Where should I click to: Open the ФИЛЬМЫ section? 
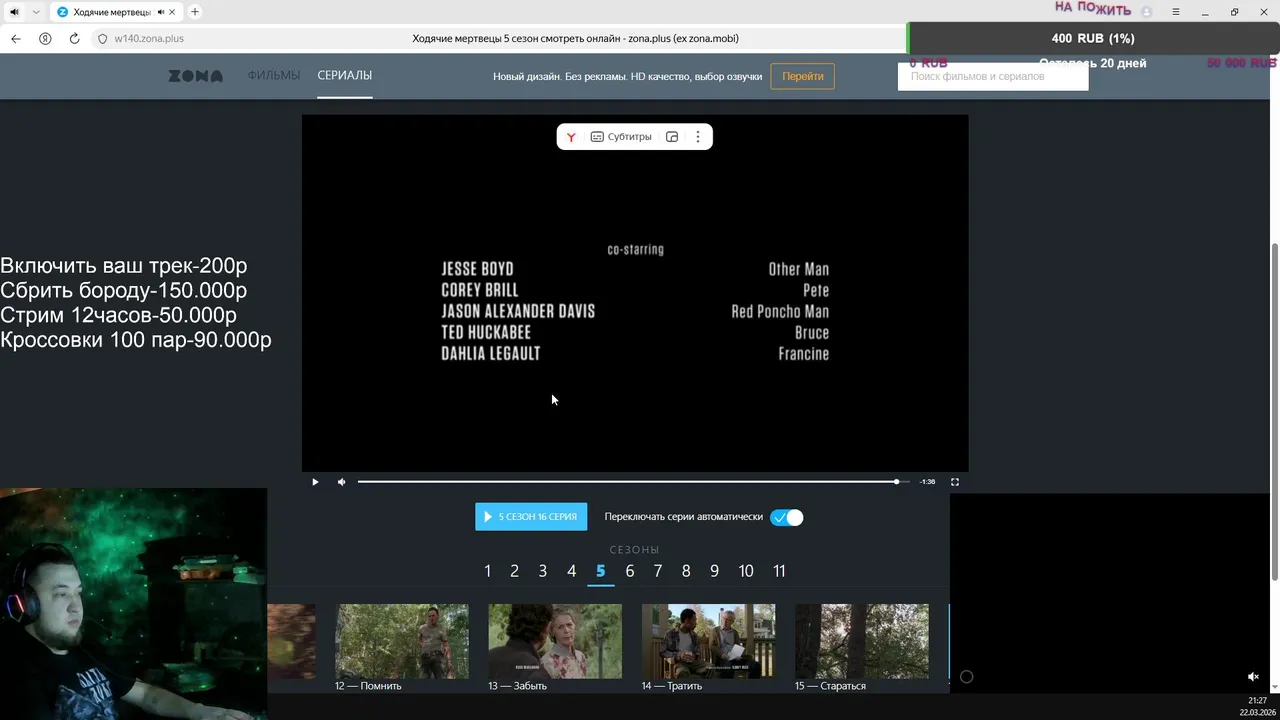274,76
